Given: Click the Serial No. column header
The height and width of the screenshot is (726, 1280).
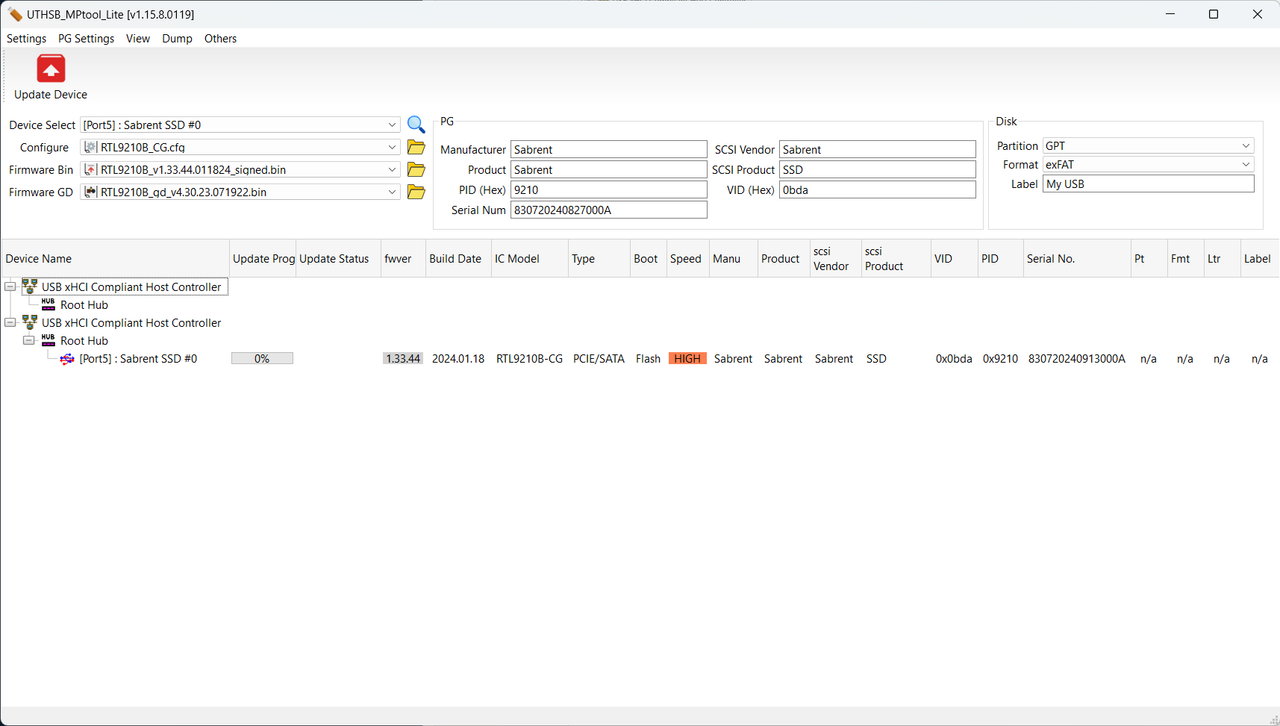Looking at the screenshot, I should coord(1077,258).
